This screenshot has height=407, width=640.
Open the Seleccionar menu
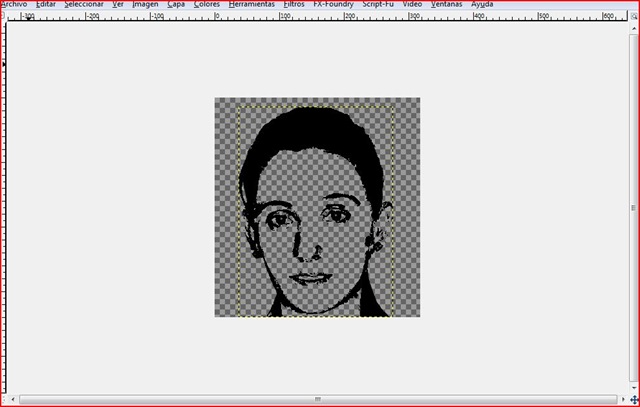tap(84, 4)
